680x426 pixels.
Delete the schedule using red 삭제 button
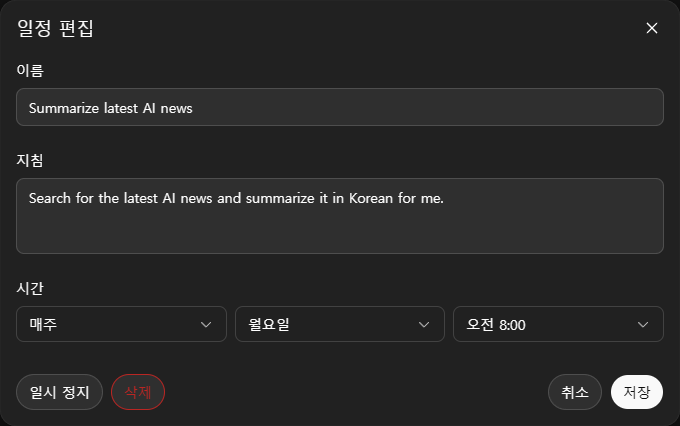(138, 392)
